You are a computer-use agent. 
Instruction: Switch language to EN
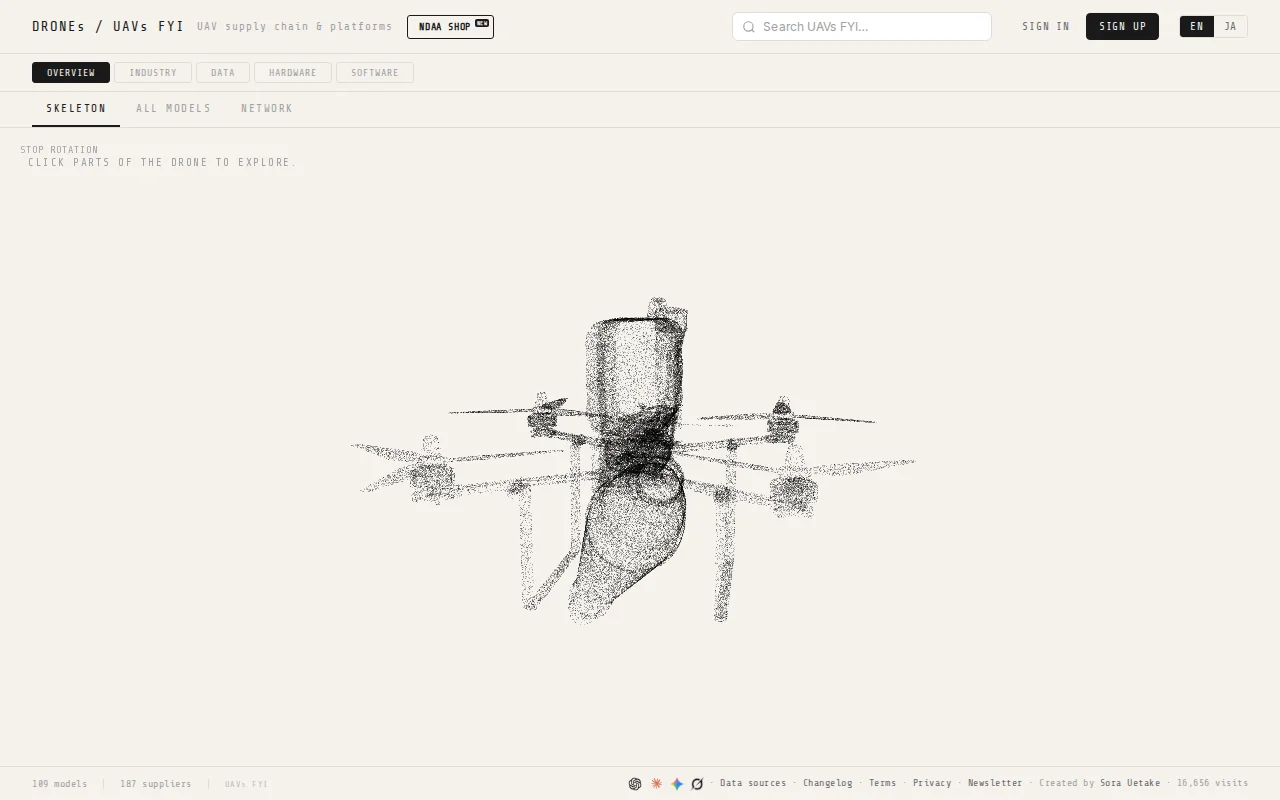(1197, 27)
